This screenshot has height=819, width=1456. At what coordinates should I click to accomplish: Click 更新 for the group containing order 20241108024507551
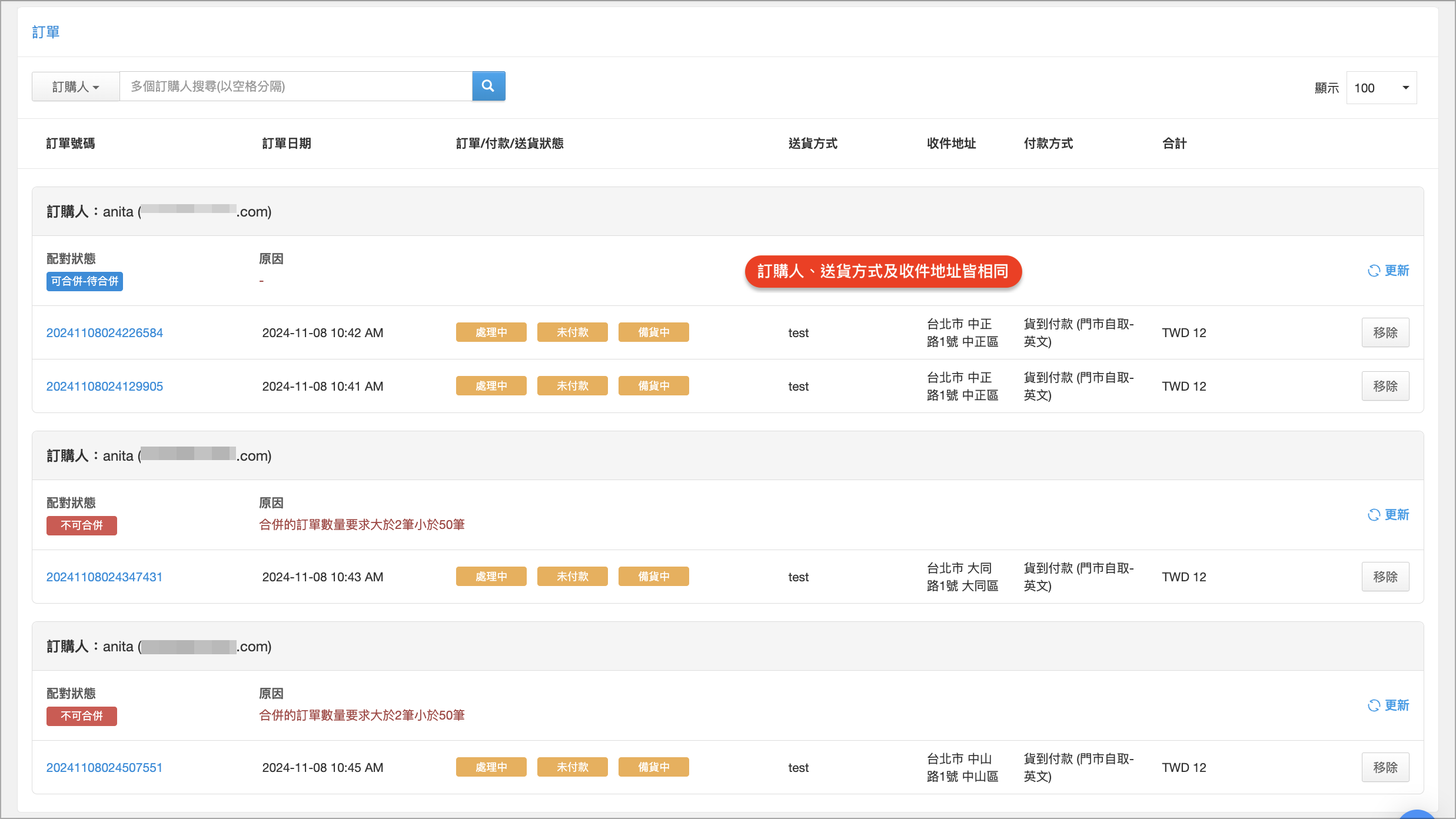1388,705
